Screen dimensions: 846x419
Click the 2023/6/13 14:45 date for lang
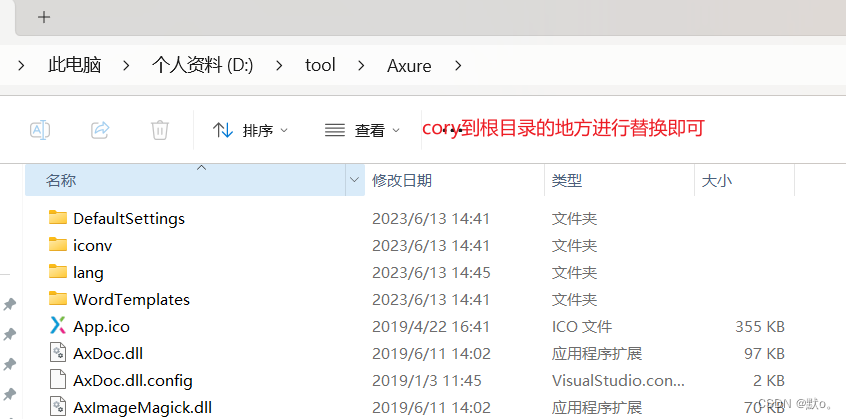[x=431, y=272]
